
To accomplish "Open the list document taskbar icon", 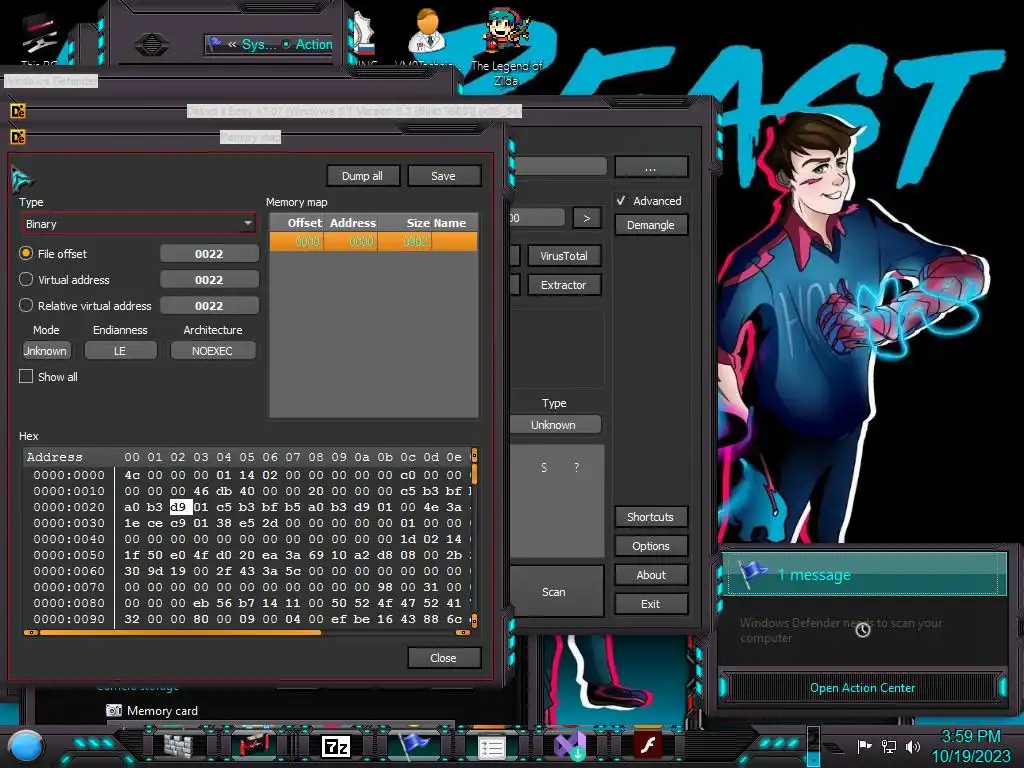I will point(491,747).
